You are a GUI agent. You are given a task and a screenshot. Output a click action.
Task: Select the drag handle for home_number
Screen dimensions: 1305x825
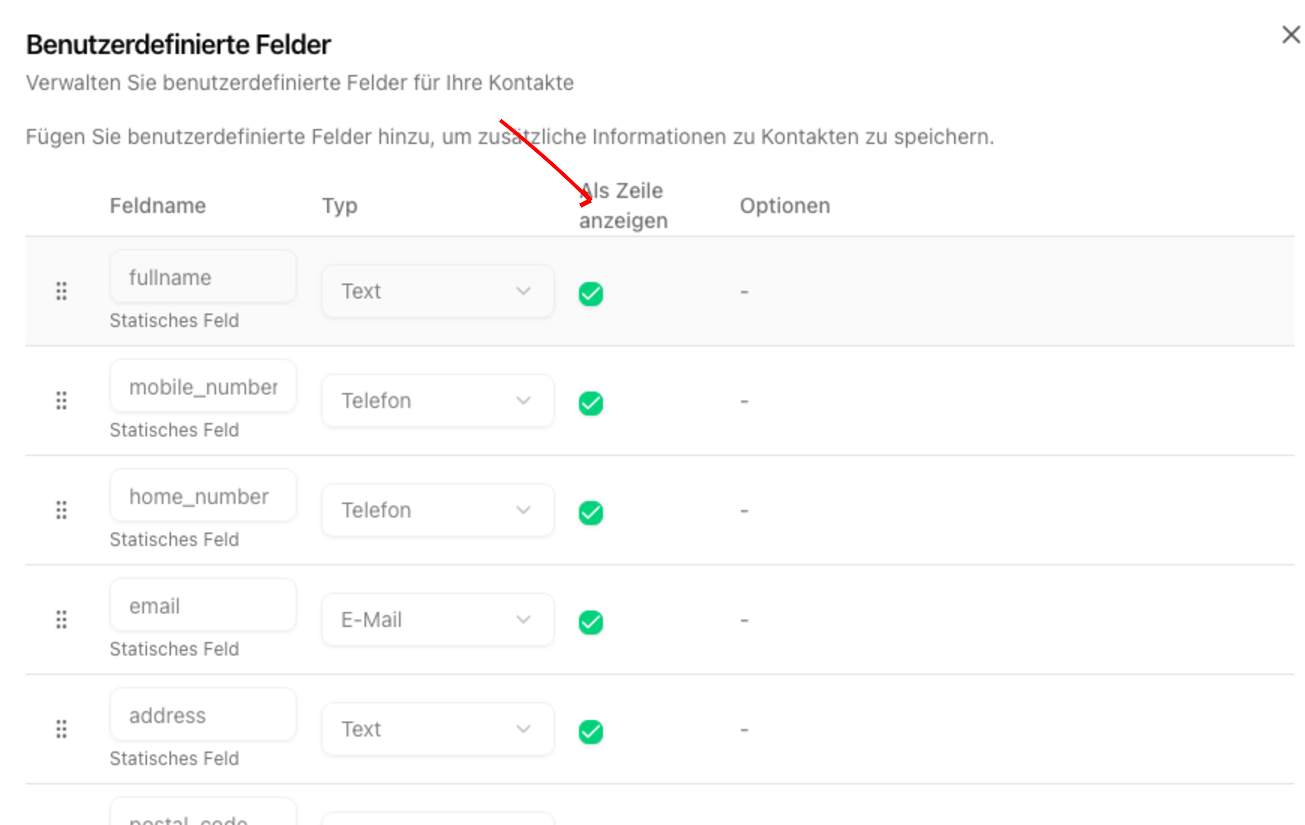[61, 510]
